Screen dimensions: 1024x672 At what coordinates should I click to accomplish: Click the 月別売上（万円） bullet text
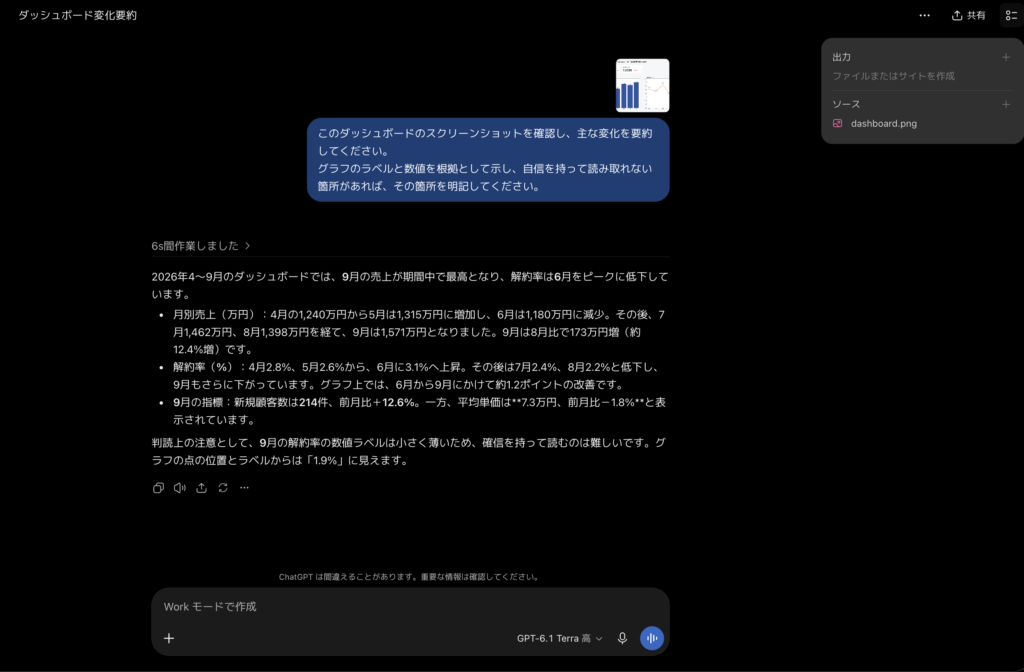pyautogui.click(x=419, y=332)
